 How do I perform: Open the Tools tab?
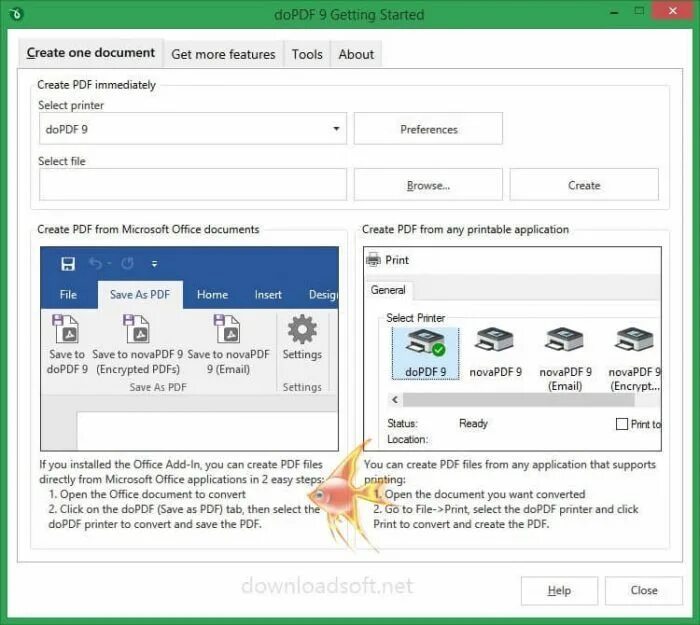(307, 54)
